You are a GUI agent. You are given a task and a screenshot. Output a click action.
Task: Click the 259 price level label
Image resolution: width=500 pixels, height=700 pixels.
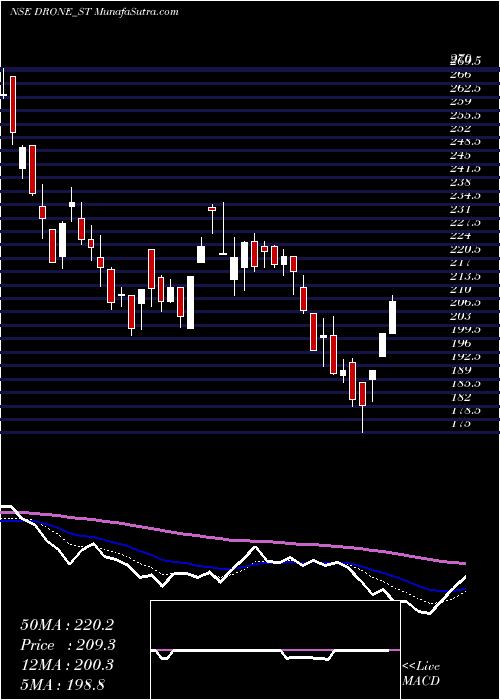coord(460,101)
